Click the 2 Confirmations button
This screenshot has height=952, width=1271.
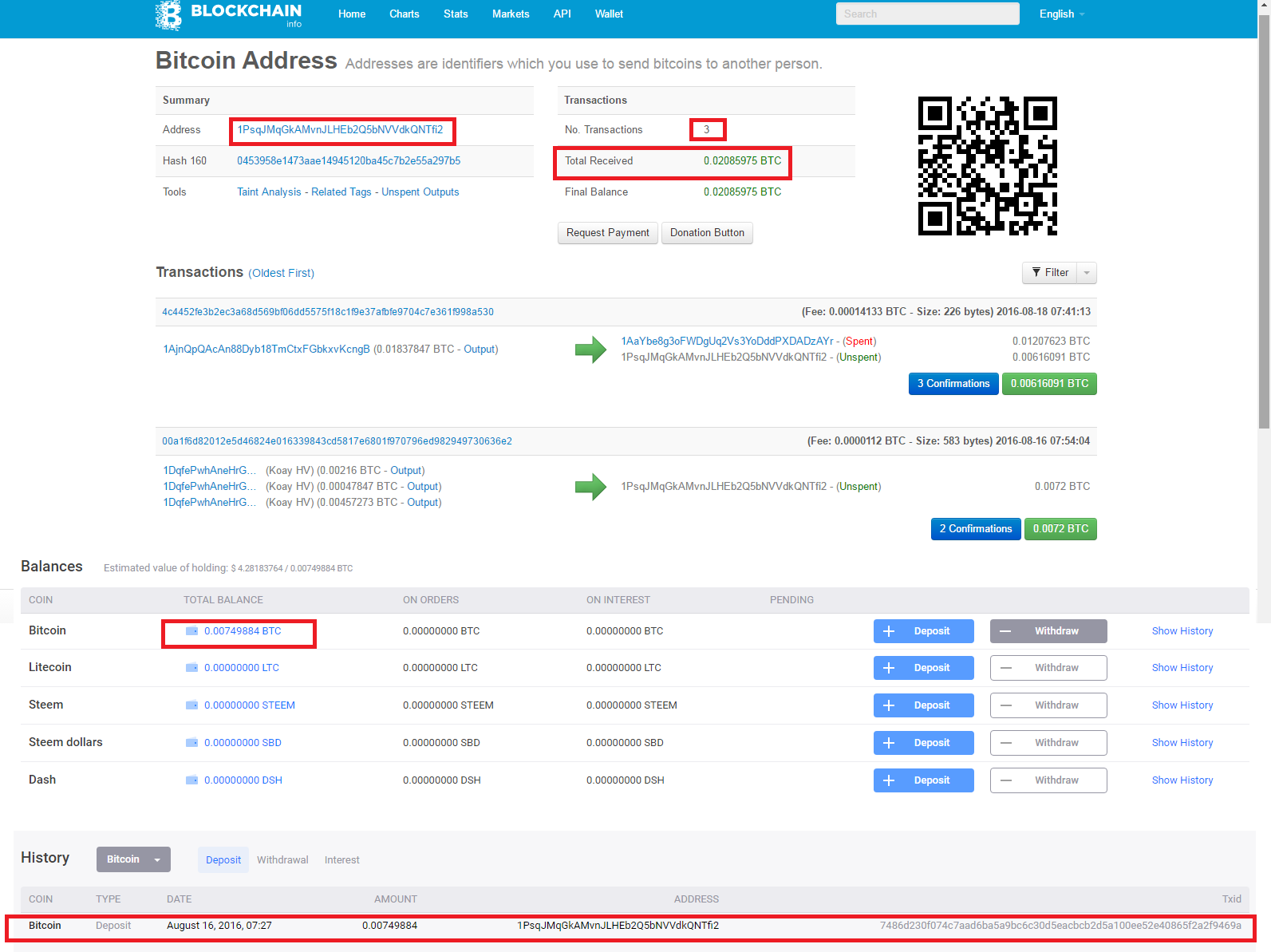(976, 529)
